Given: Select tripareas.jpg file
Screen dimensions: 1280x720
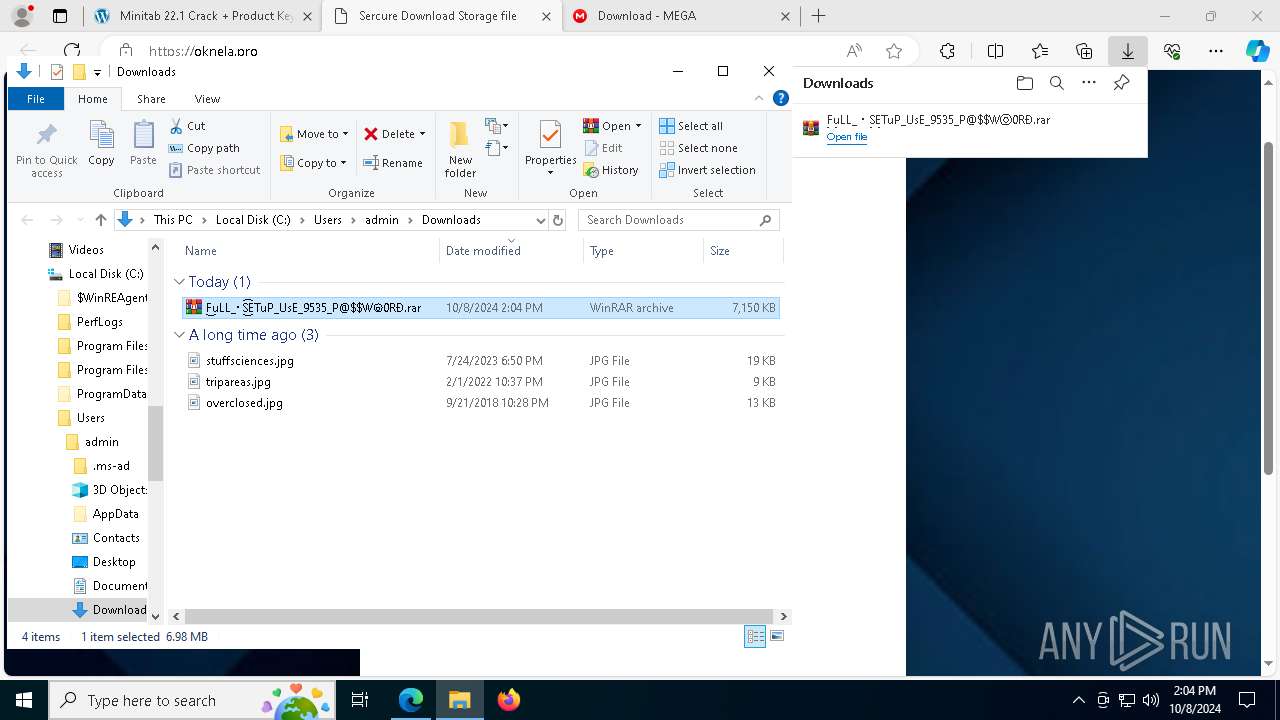Looking at the screenshot, I should point(238,382).
